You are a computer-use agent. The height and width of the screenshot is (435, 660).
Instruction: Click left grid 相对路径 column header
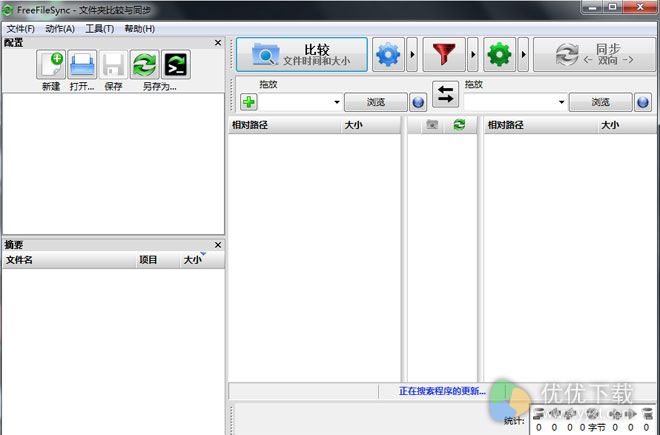click(285, 125)
